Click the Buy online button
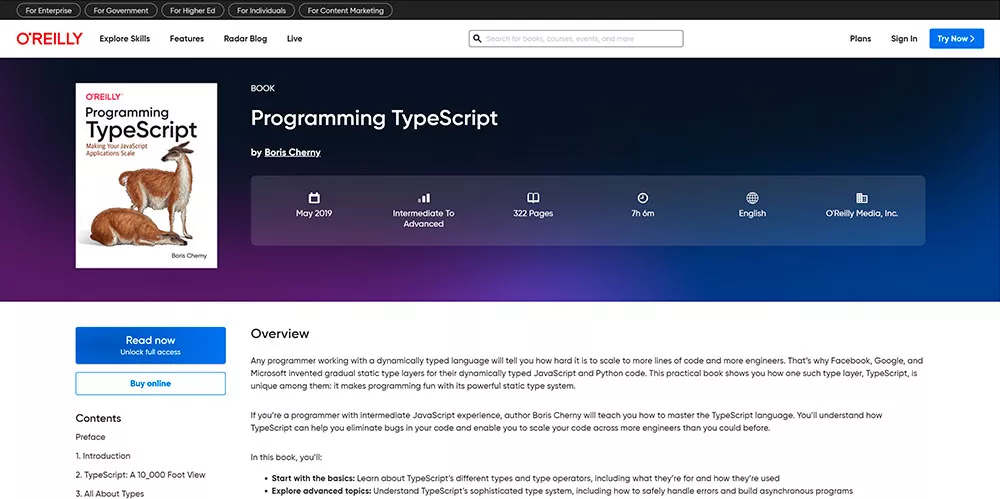1000x499 pixels. [151, 384]
